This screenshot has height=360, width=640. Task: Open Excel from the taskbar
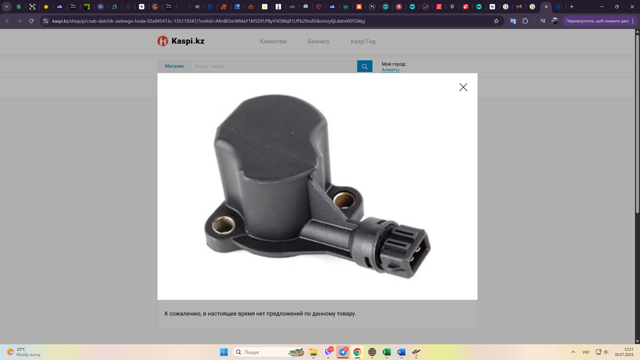click(x=387, y=352)
